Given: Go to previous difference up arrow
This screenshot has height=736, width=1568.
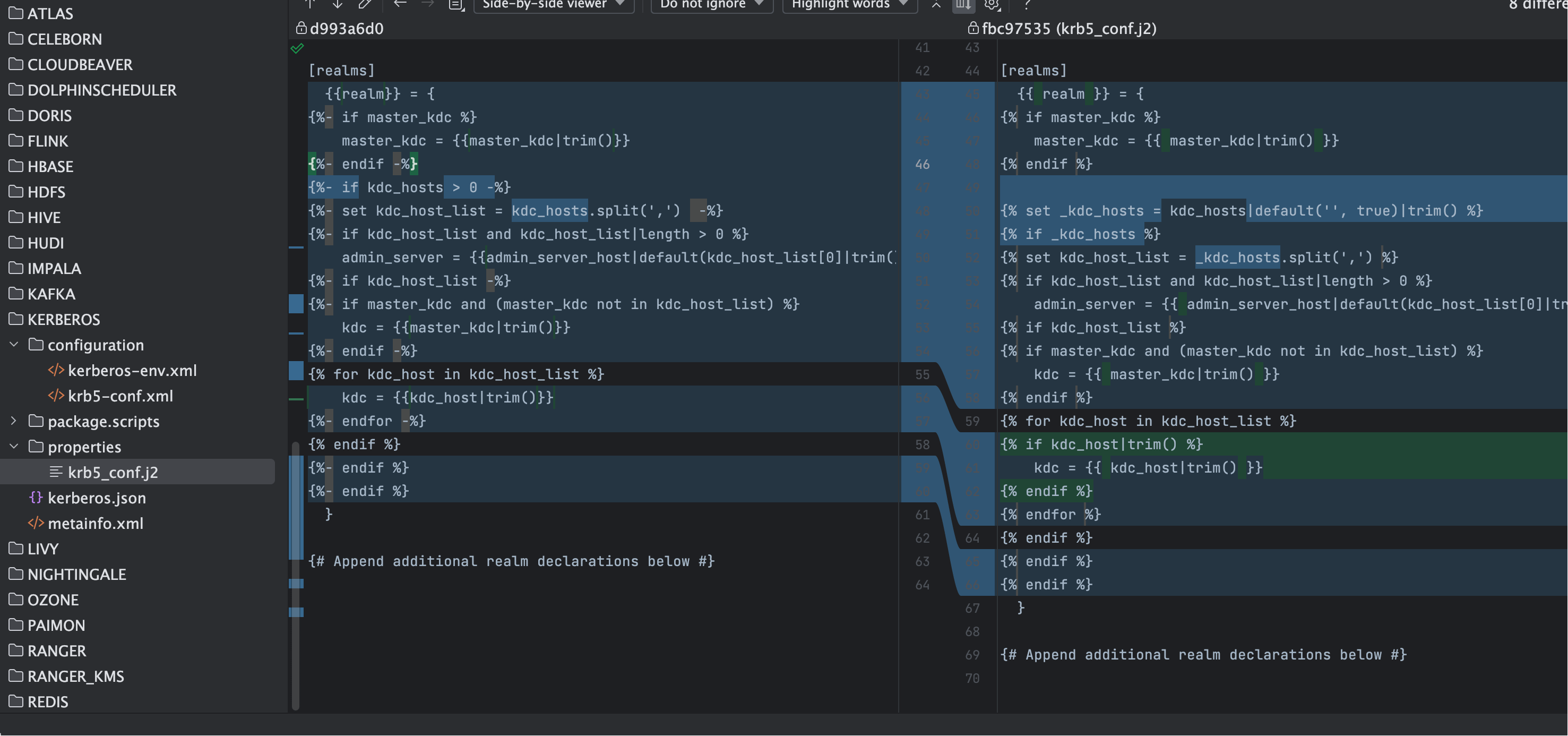Looking at the screenshot, I should pos(310,4).
